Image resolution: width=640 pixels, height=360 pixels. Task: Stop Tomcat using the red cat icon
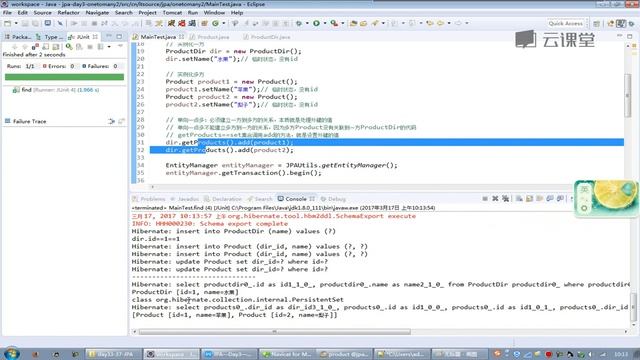click(182, 23)
